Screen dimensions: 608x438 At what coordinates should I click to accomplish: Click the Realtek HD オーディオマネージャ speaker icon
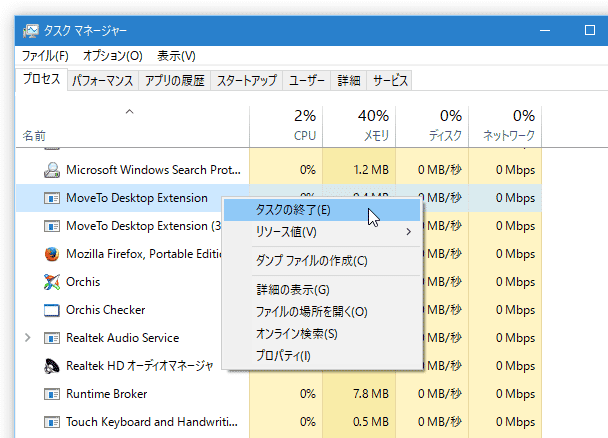(x=52, y=366)
